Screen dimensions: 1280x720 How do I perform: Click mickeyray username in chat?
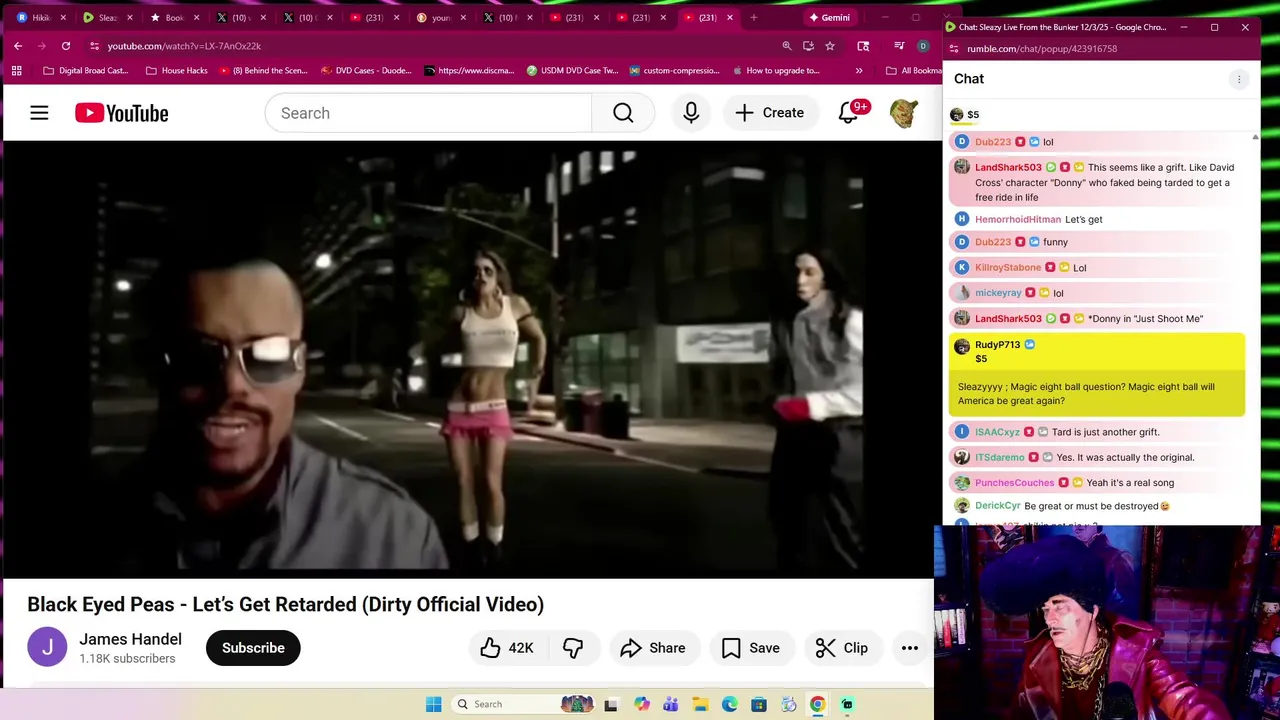pyautogui.click(x=998, y=293)
